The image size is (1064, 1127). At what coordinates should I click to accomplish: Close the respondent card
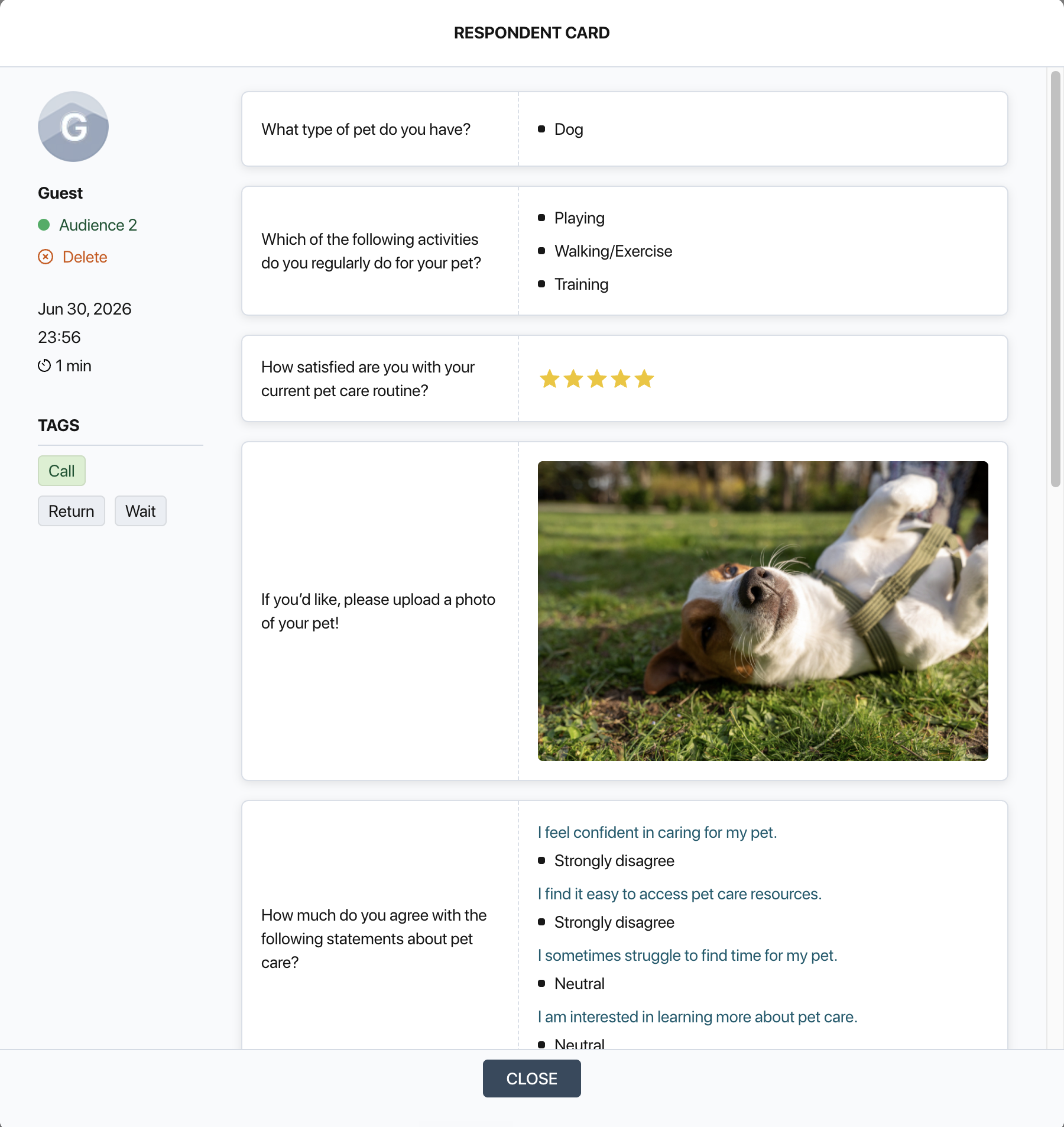pyautogui.click(x=532, y=1079)
